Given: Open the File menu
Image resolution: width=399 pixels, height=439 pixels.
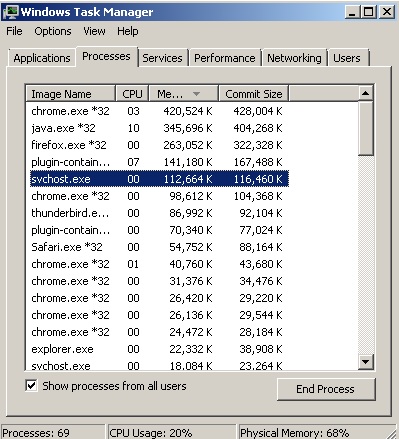Looking at the screenshot, I should point(14,31).
